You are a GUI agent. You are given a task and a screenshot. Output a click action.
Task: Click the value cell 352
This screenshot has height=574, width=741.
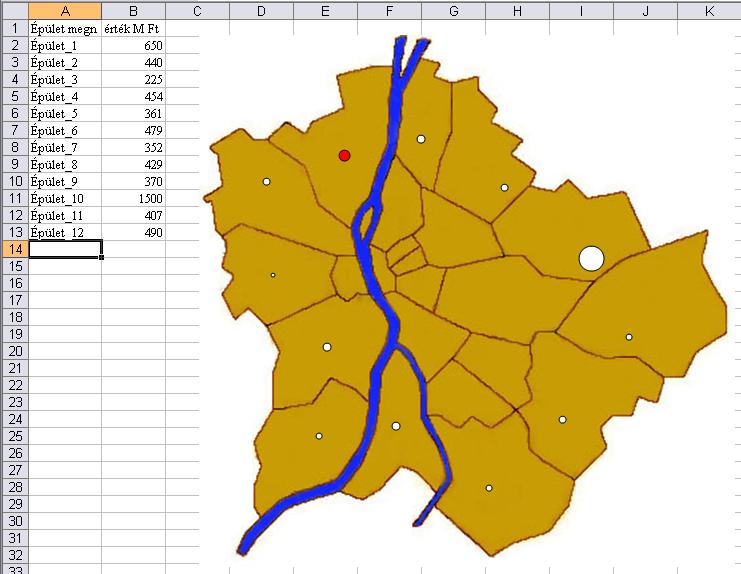[133, 147]
